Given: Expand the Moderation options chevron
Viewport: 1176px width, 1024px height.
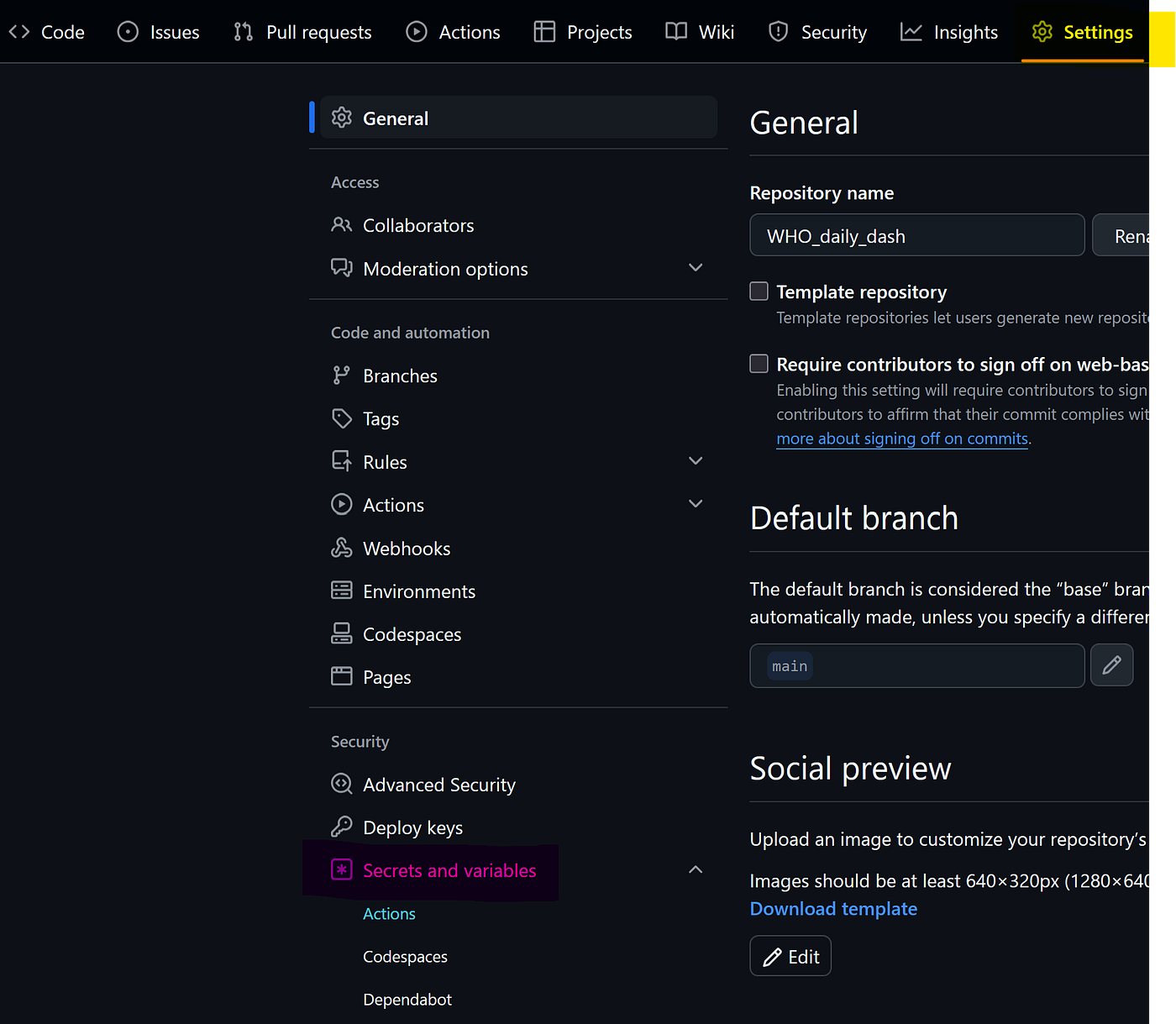Looking at the screenshot, I should (x=696, y=268).
